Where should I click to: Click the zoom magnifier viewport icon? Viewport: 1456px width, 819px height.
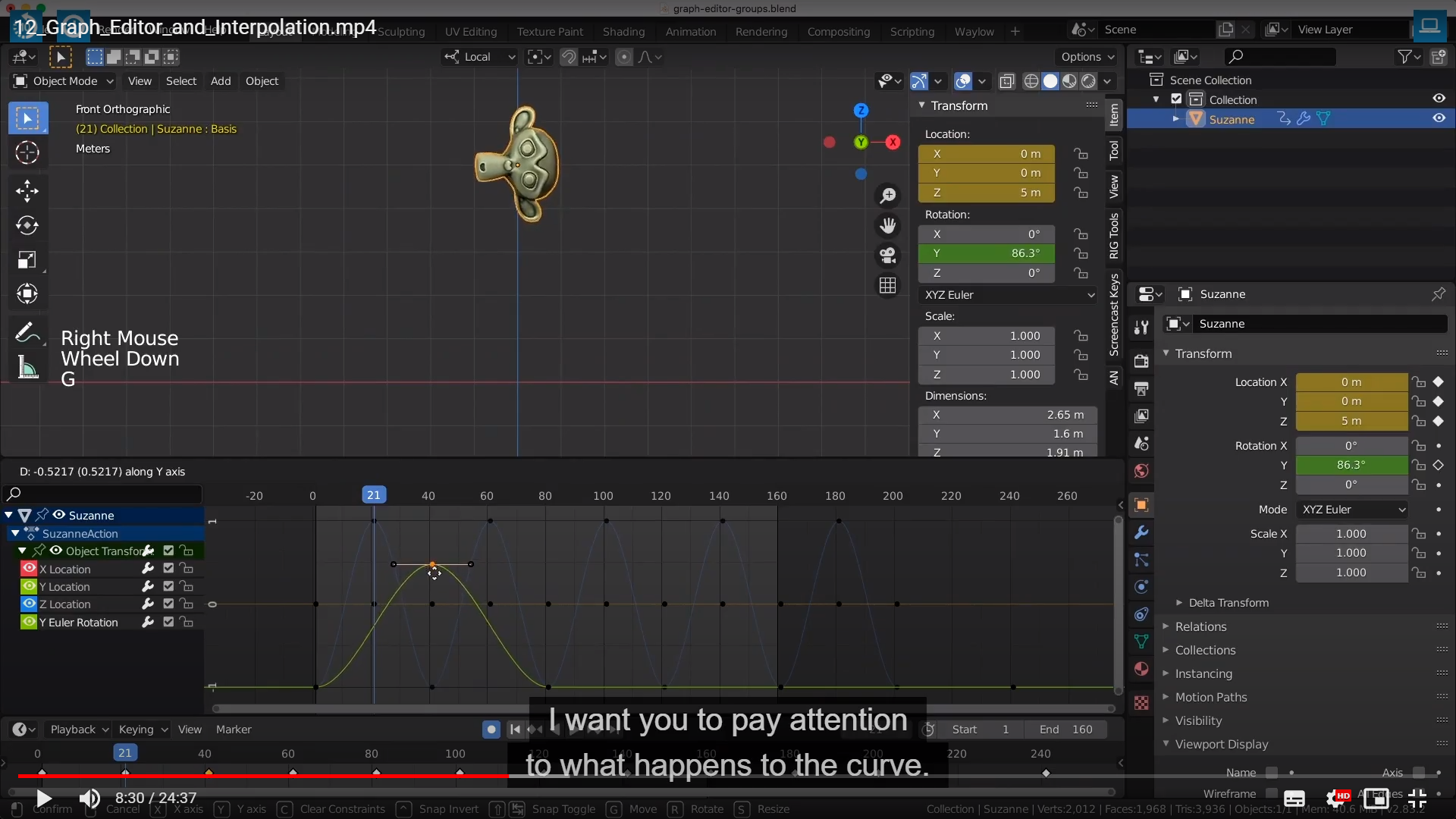(x=887, y=196)
